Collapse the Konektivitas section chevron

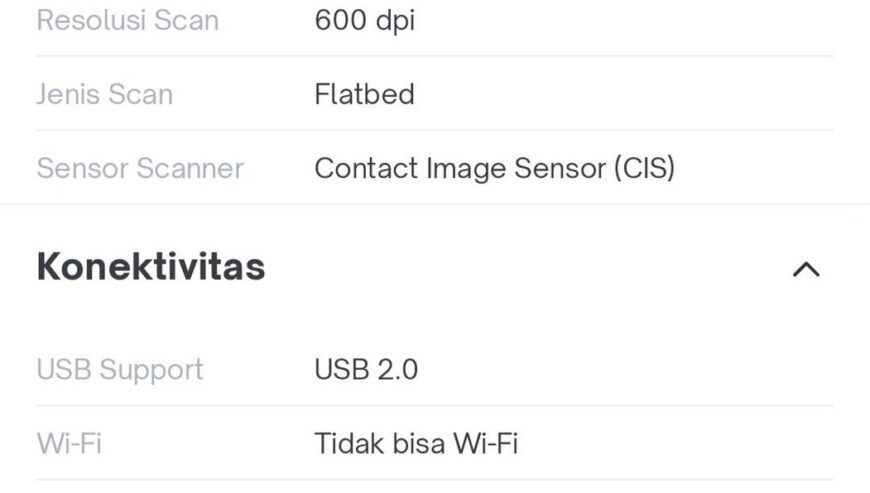[806, 270]
